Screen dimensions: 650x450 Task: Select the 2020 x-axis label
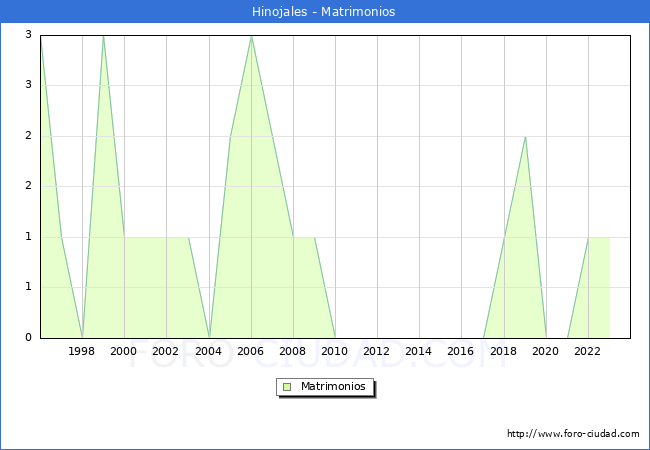(x=545, y=351)
